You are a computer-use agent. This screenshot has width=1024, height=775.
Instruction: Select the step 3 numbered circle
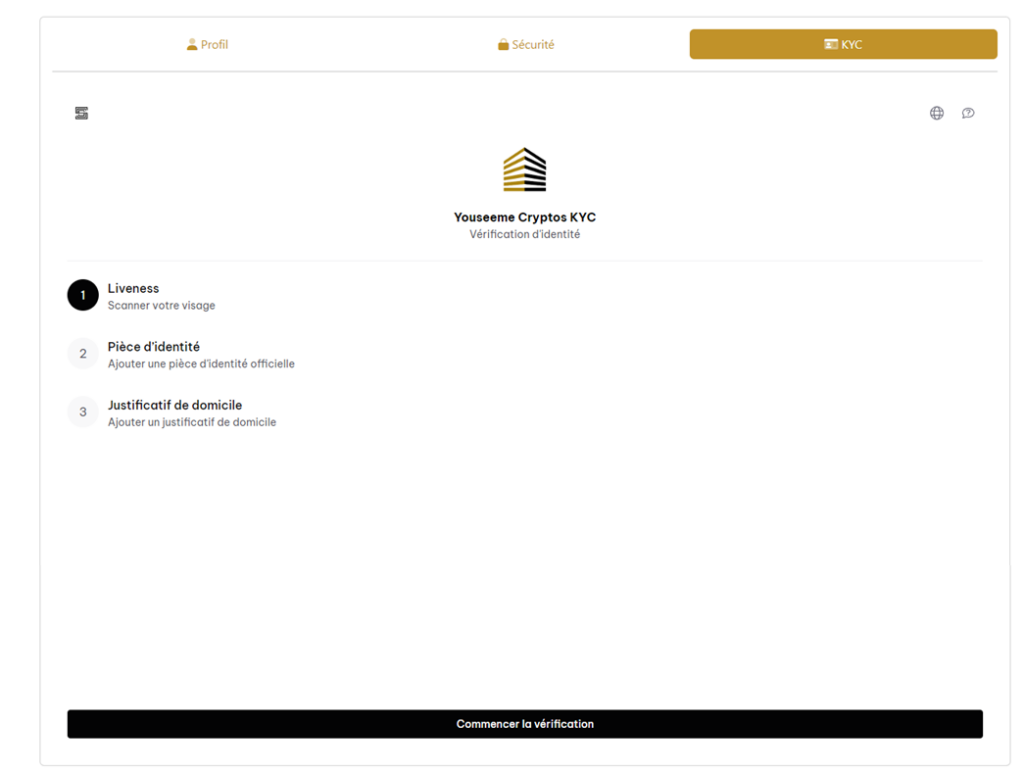tap(83, 412)
